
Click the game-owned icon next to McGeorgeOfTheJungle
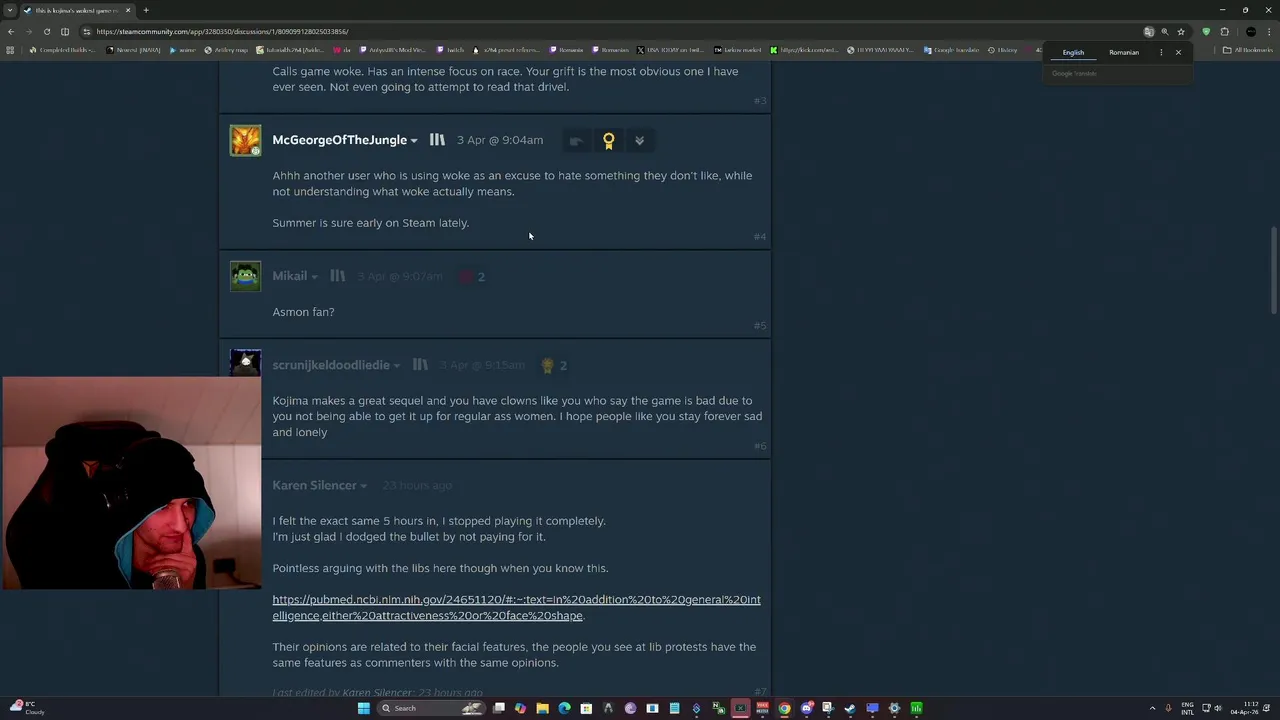[x=437, y=140]
